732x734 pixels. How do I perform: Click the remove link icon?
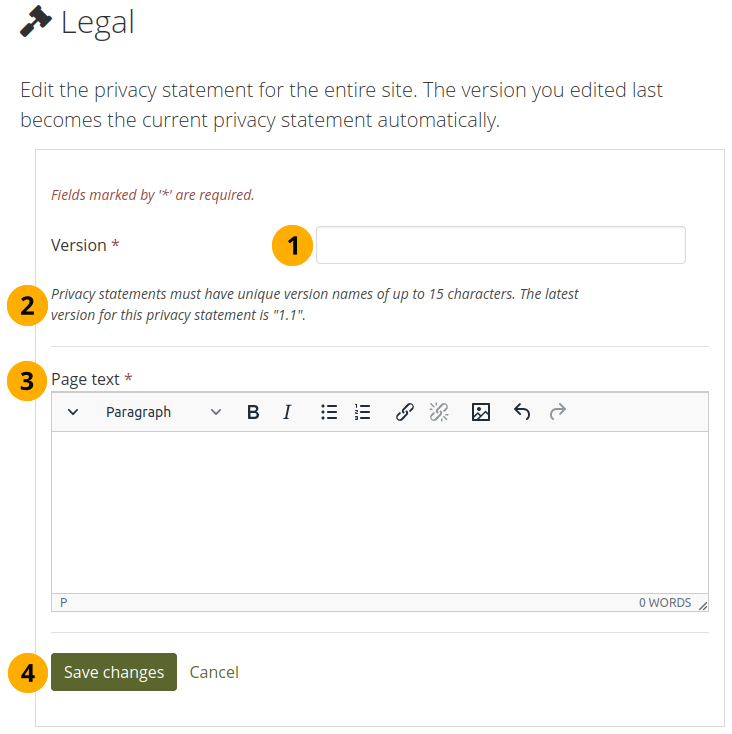pyautogui.click(x=439, y=412)
